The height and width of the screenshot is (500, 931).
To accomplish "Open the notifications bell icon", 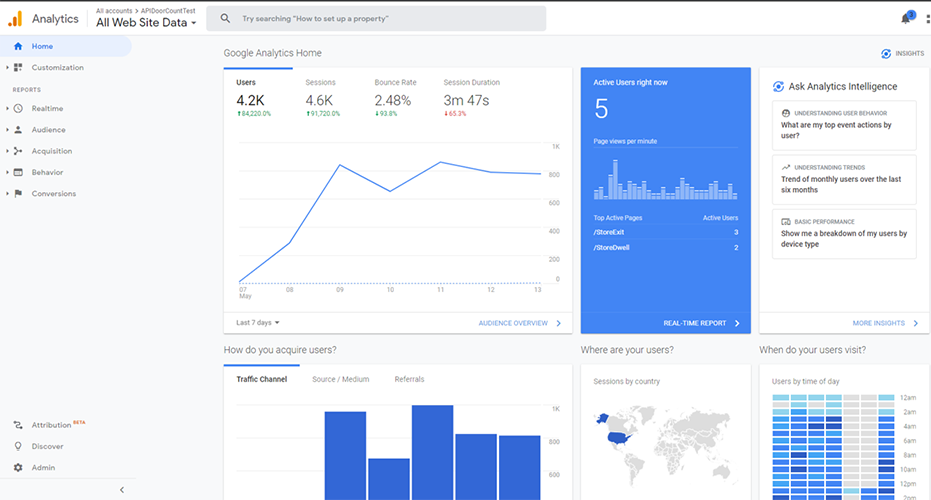I will 905,19.
